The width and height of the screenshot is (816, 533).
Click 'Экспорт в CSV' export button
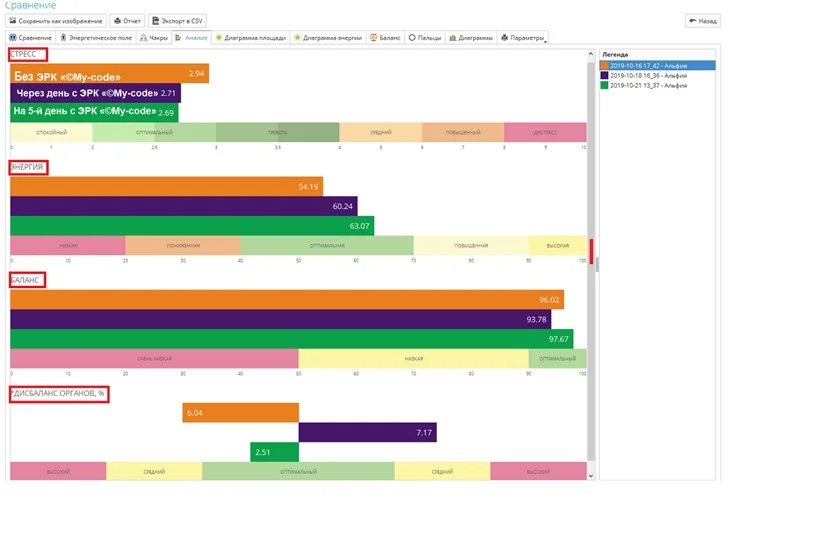(x=178, y=20)
